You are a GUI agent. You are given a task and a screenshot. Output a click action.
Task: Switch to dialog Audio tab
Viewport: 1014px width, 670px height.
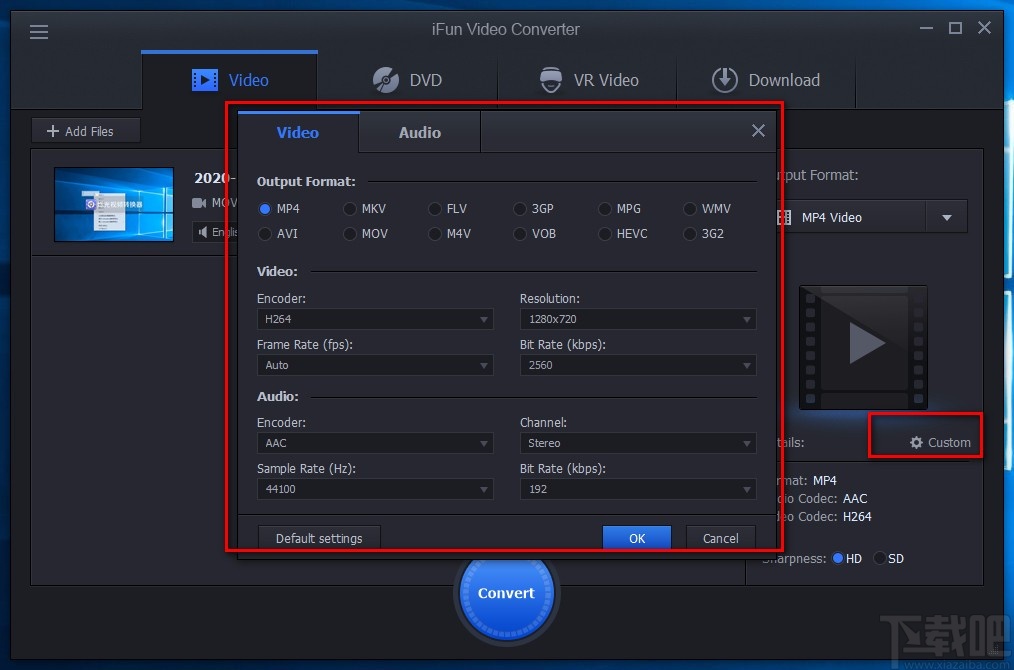[x=420, y=132]
